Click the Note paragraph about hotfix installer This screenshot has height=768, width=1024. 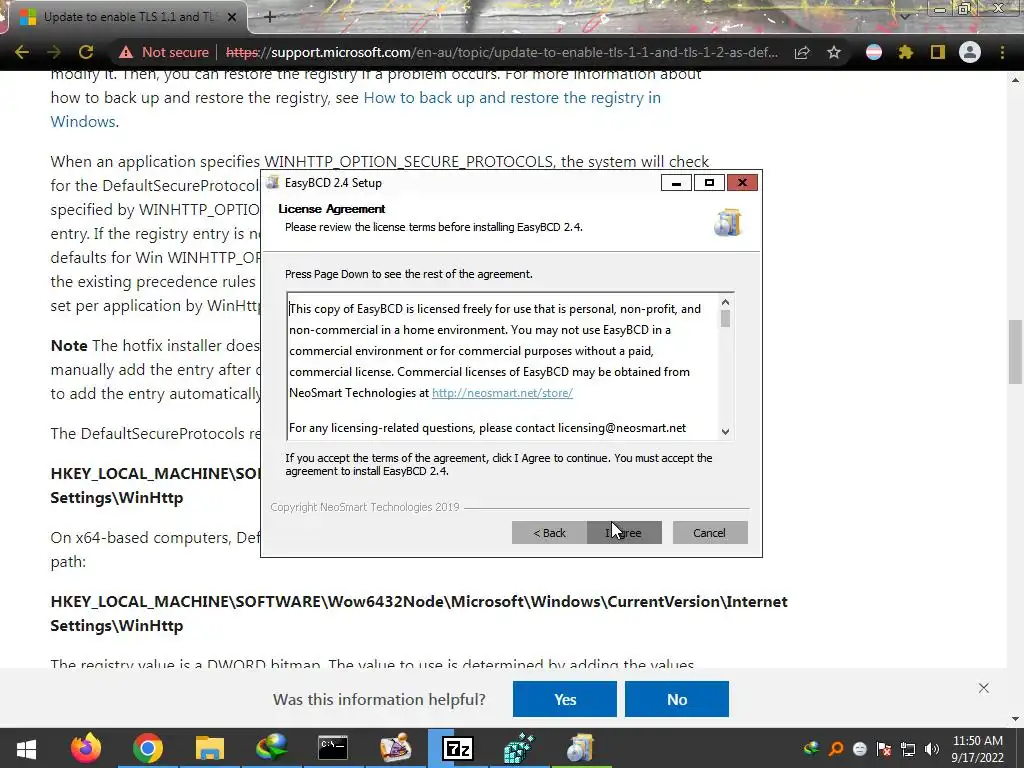pyautogui.click(x=157, y=370)
